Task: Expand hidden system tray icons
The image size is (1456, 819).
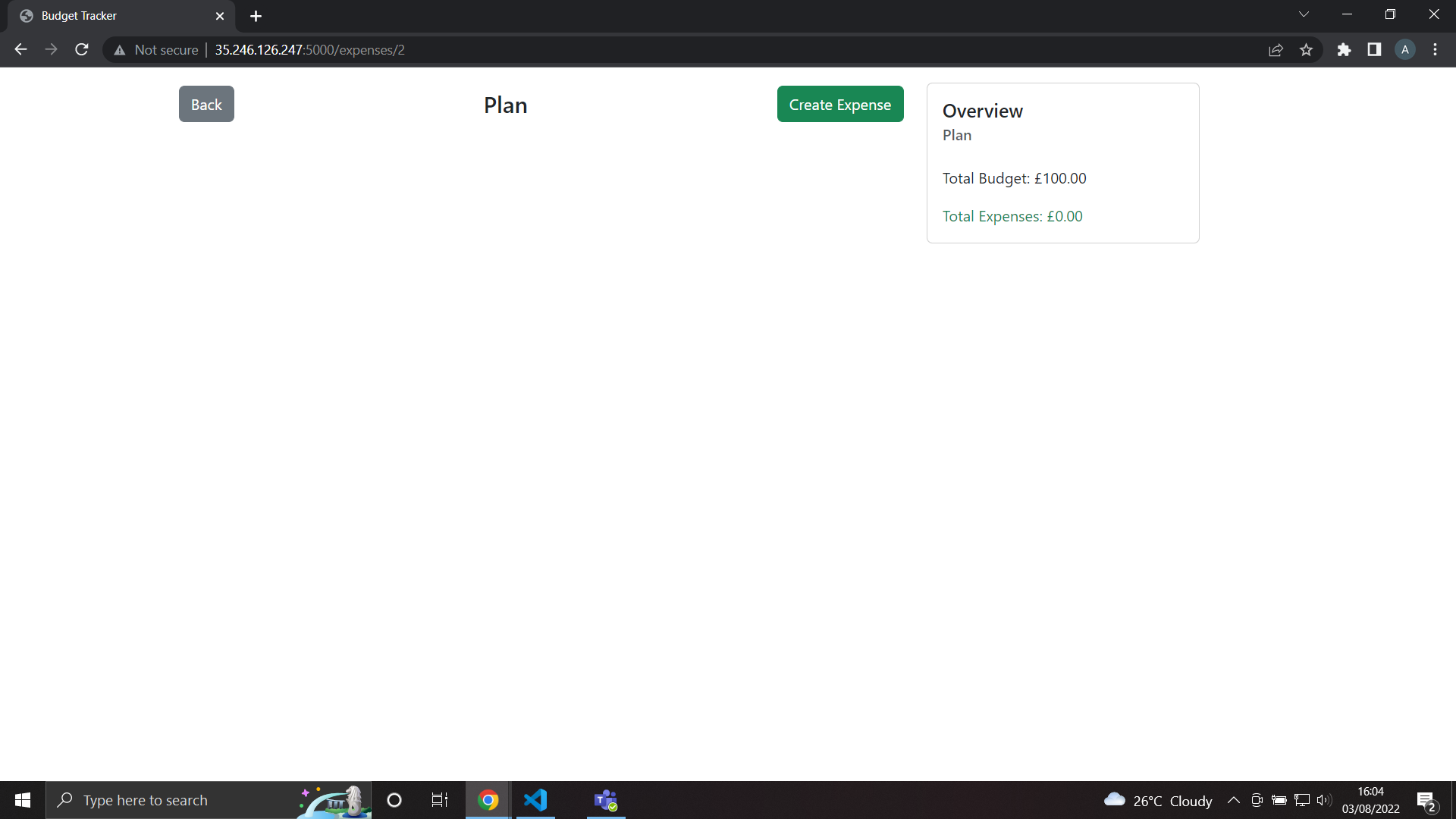Action: [1234, 800]
